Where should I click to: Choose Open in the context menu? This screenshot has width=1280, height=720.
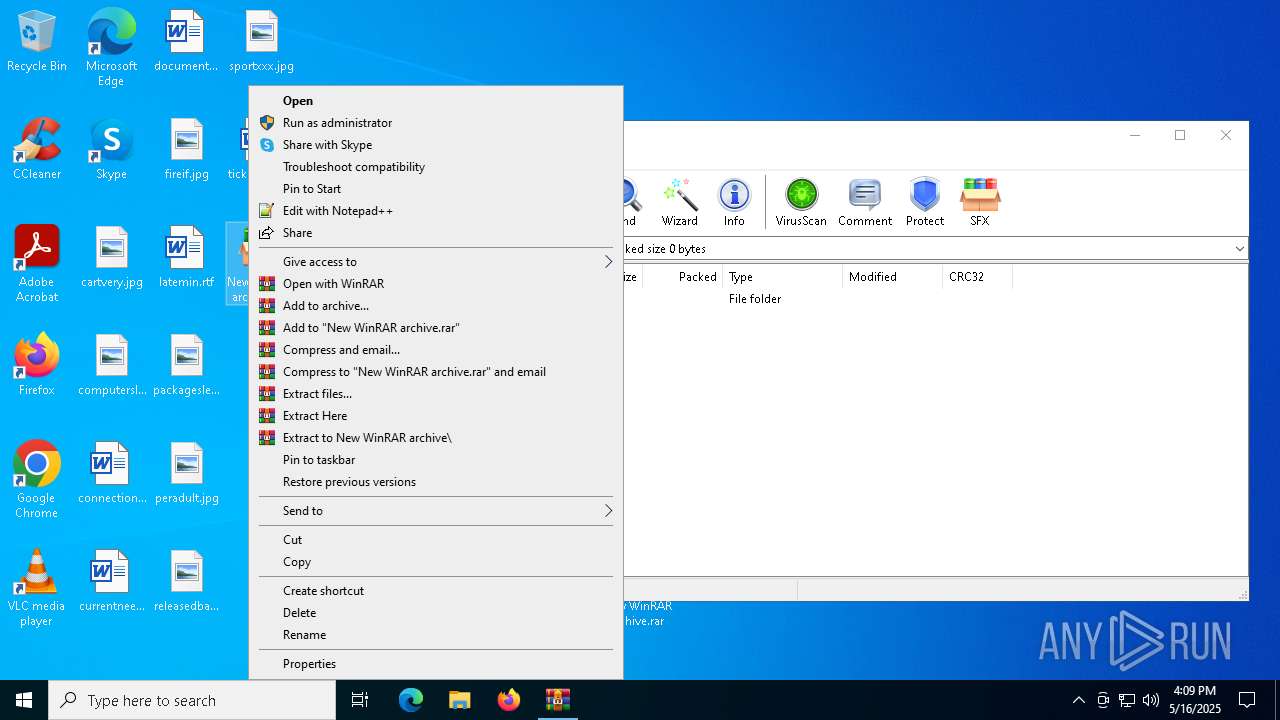435,101
